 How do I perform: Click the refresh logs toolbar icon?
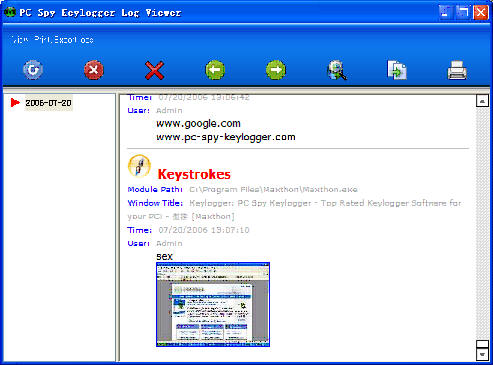33,70
